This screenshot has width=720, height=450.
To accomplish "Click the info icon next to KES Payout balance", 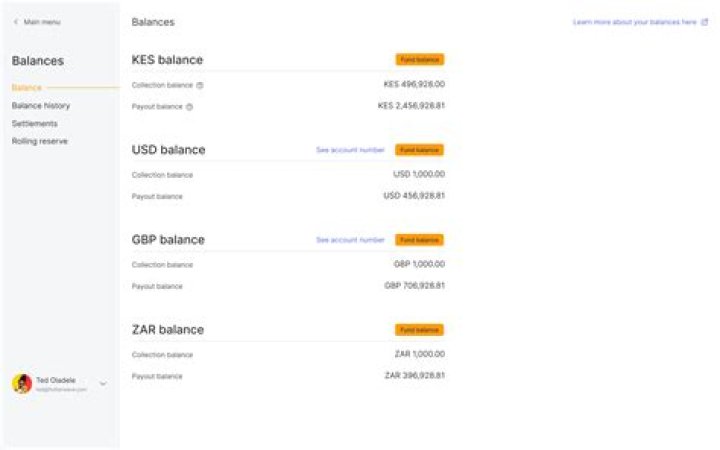I will [189, 107].
